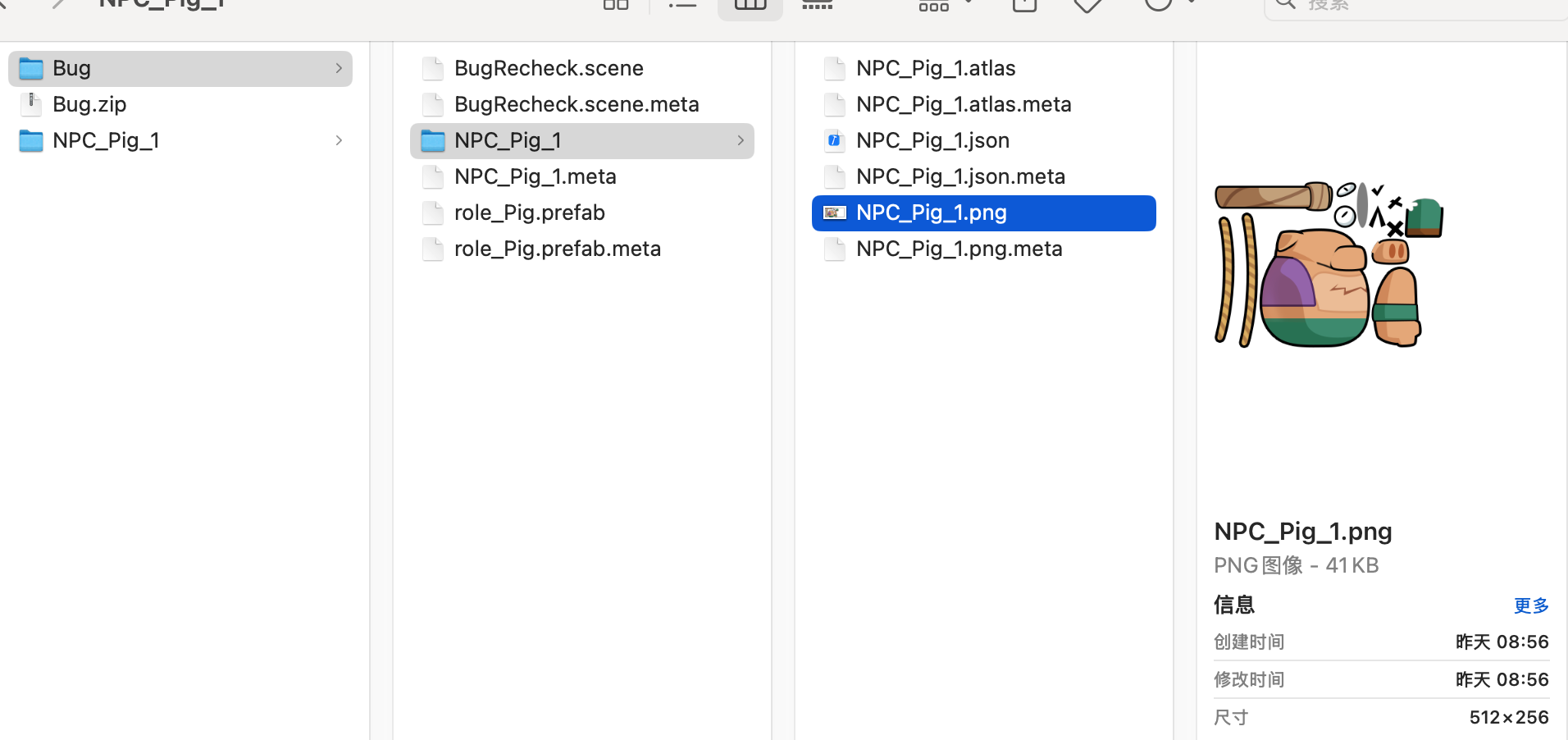Click the 更多 link in info panel
The height and width of the screenshot is (740, 1568).
point(1530,605)
